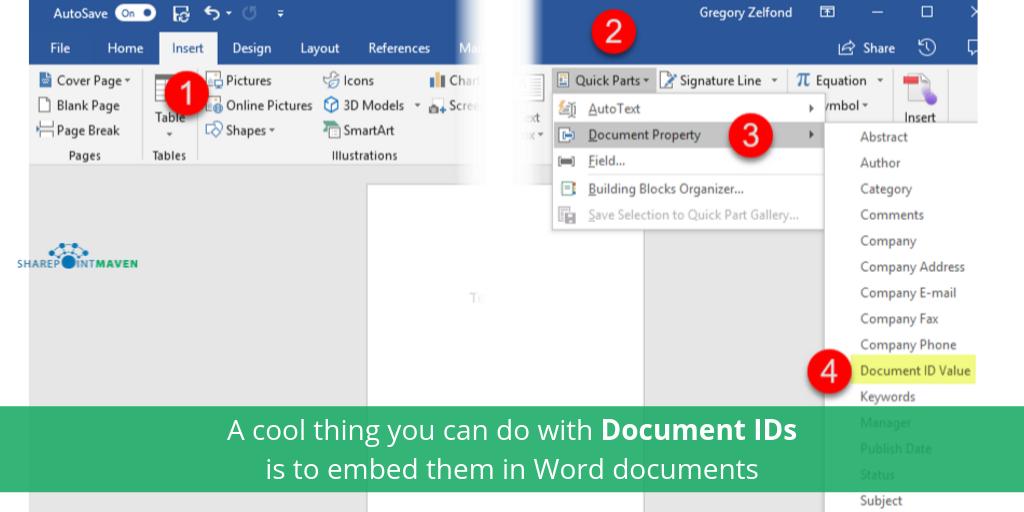Image resolution: width=1024 pixels, height=512 pixels.
Task: Click 3D Models button
Action: 364,105
